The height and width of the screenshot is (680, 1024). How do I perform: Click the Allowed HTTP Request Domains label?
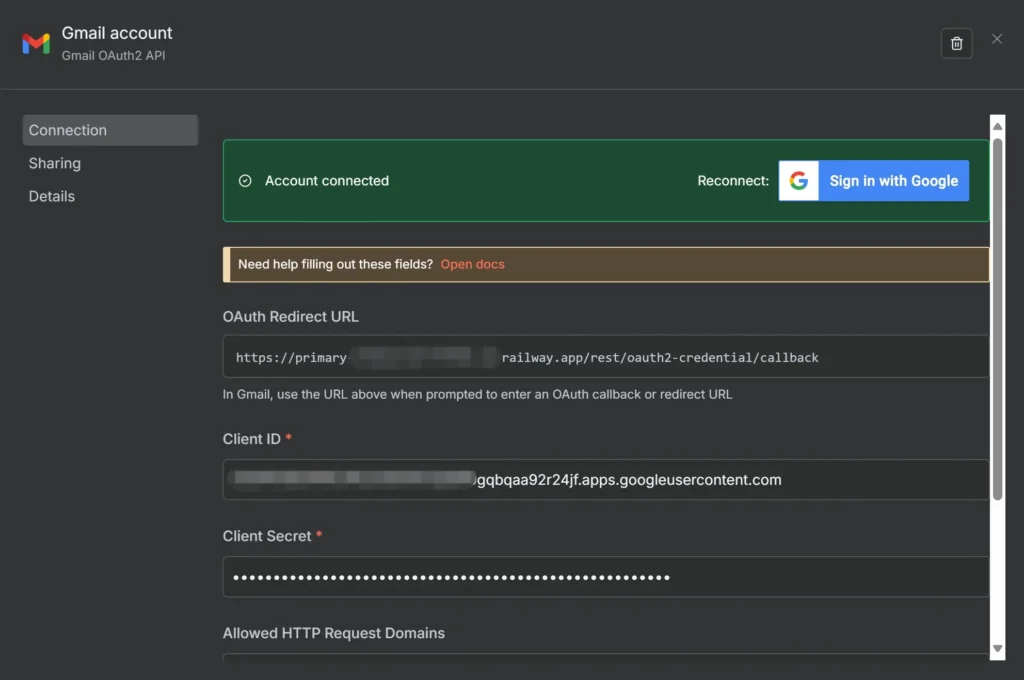334,633
